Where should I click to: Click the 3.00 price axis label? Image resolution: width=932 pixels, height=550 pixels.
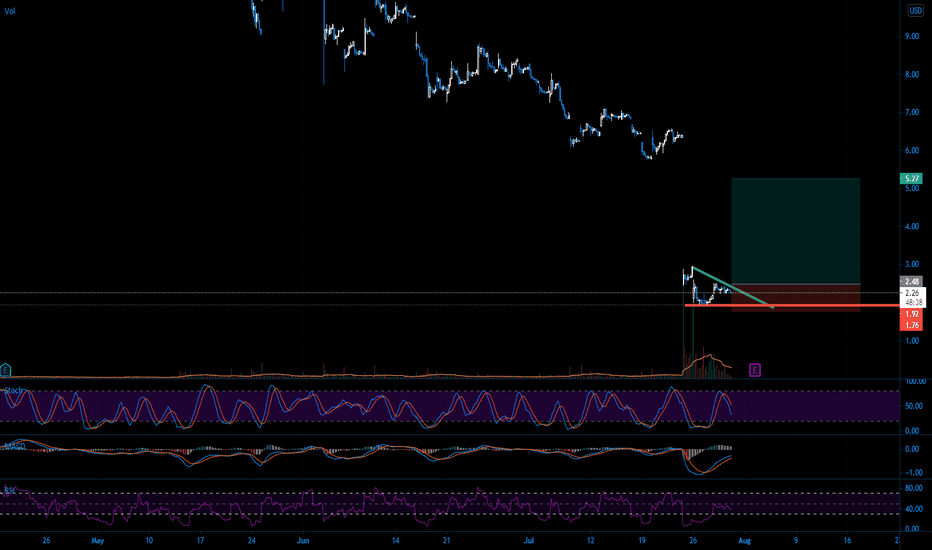coord(912,264)
